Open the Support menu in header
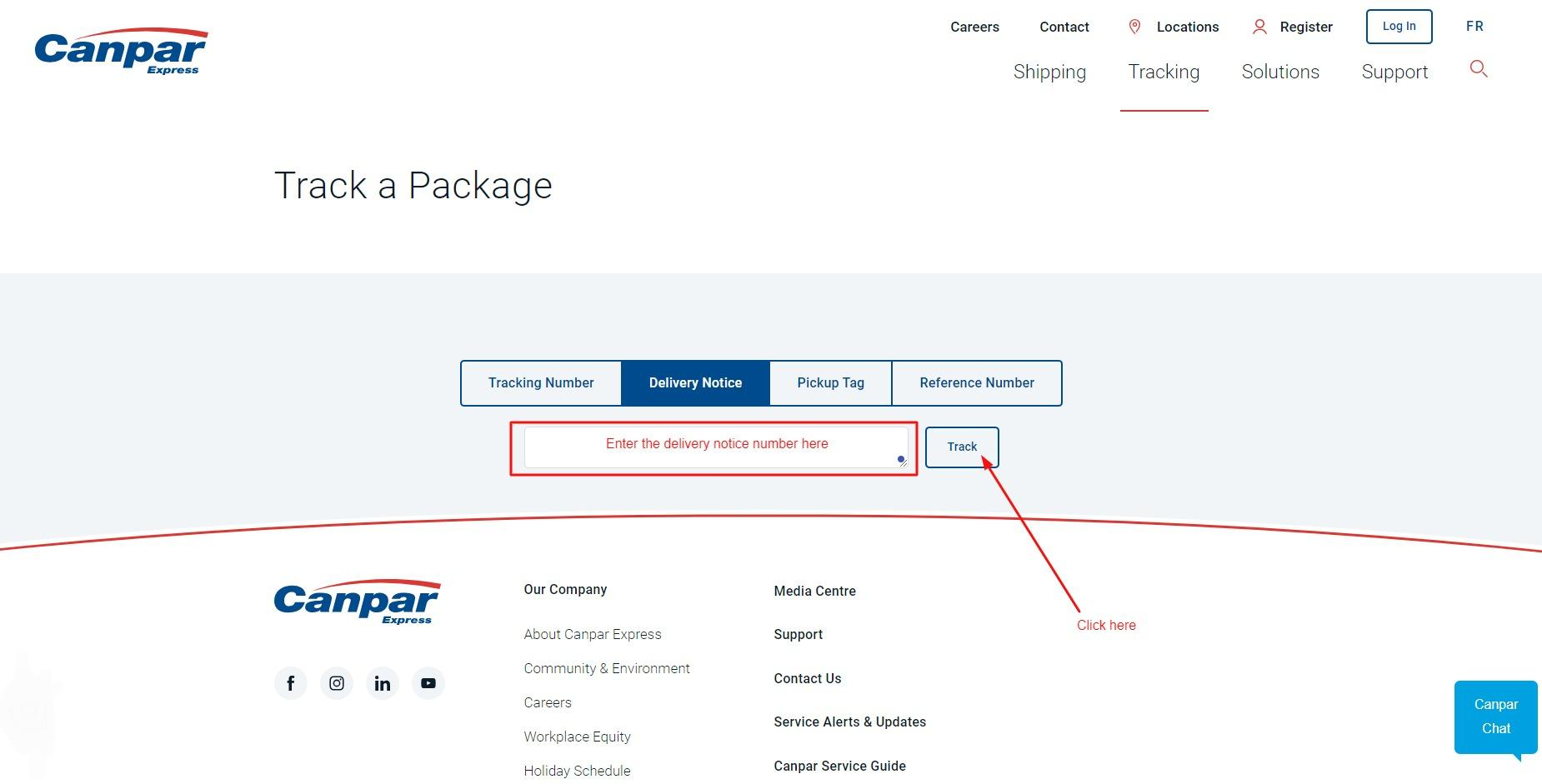Image resolution: width=1542 pixels, height=784 pixels. 1394,72
